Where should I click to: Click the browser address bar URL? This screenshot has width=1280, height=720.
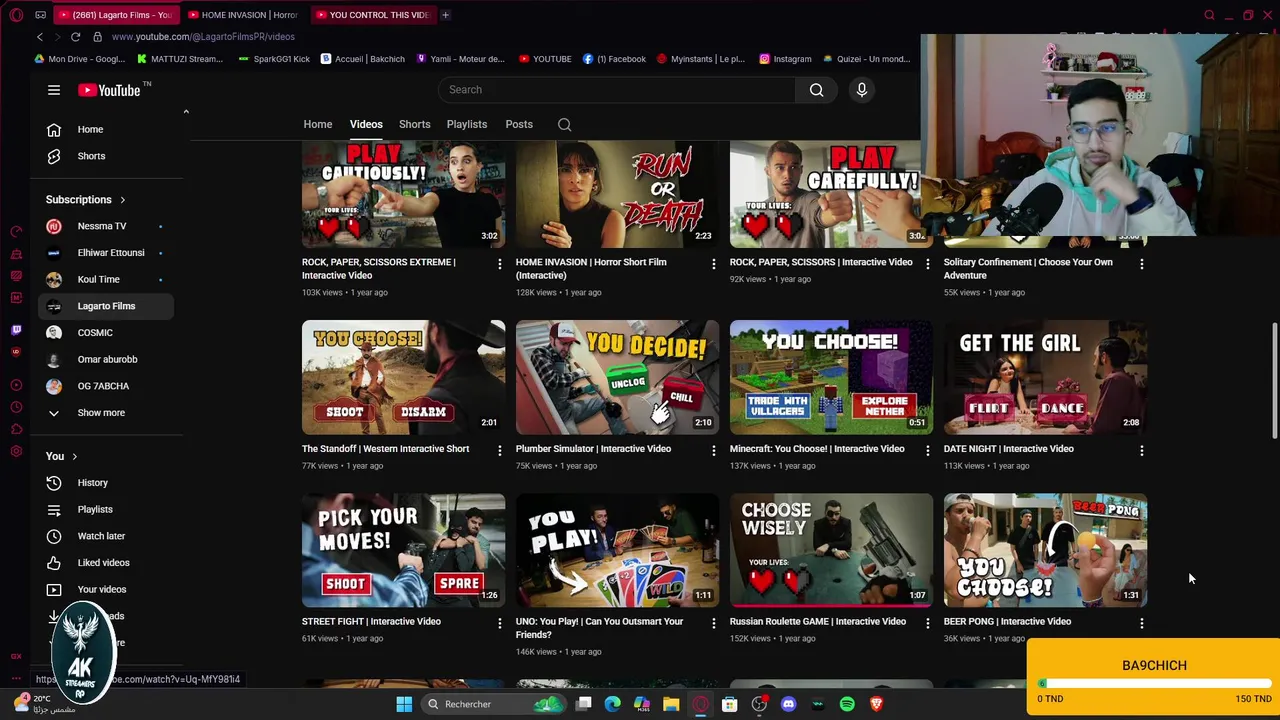point(203,37)
